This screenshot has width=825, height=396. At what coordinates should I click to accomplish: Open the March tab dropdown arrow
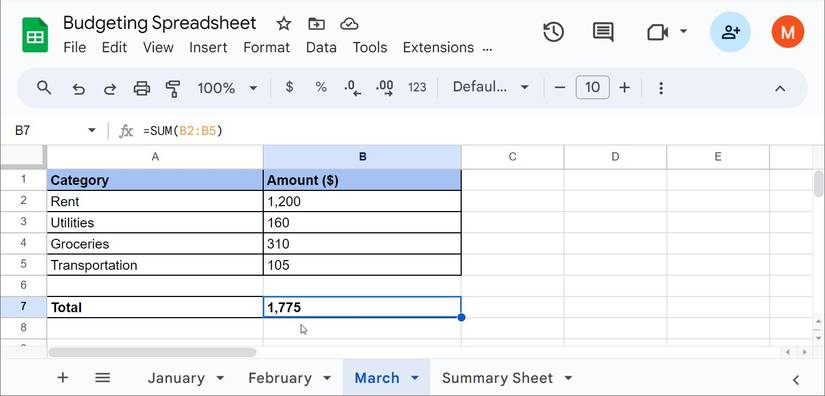(x=415, y=378)
